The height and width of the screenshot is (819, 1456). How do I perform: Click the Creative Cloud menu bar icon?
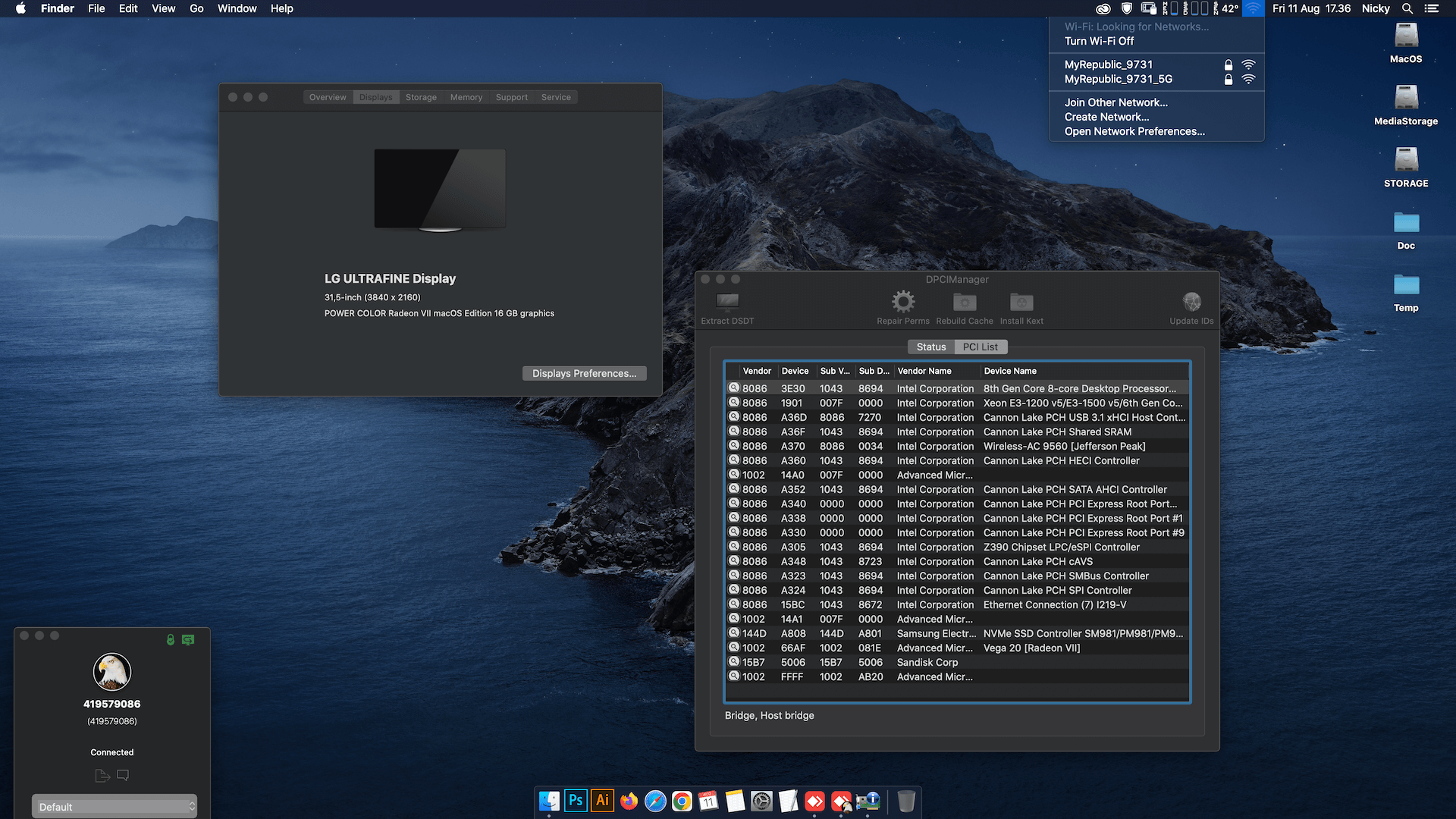point(1103,8)
